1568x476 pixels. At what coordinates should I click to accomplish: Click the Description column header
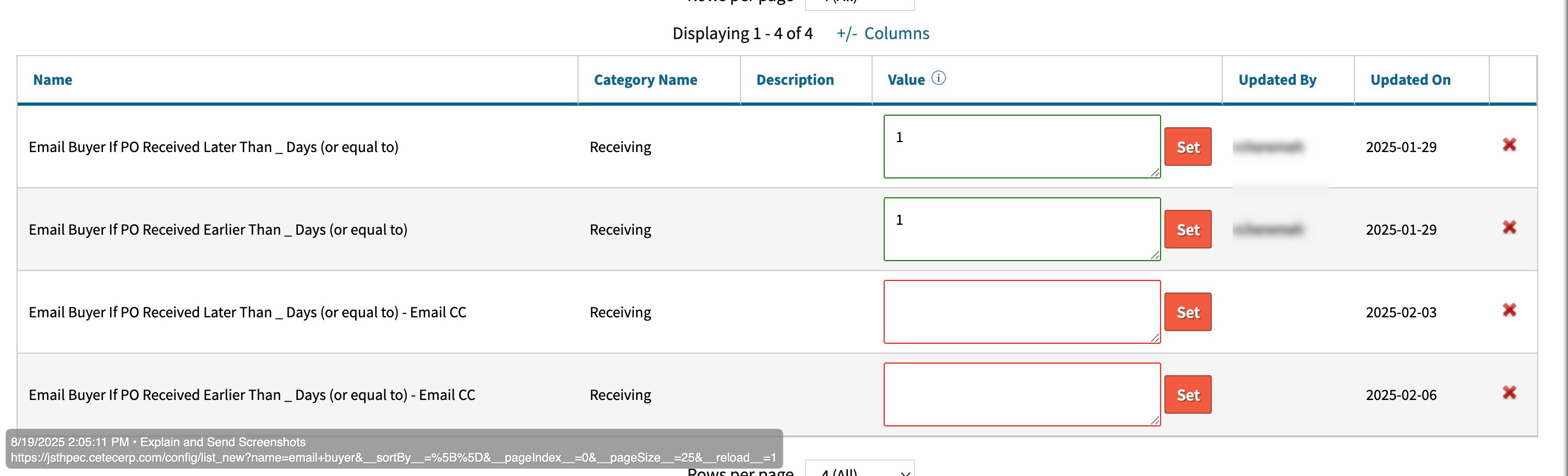click(795, 80)
